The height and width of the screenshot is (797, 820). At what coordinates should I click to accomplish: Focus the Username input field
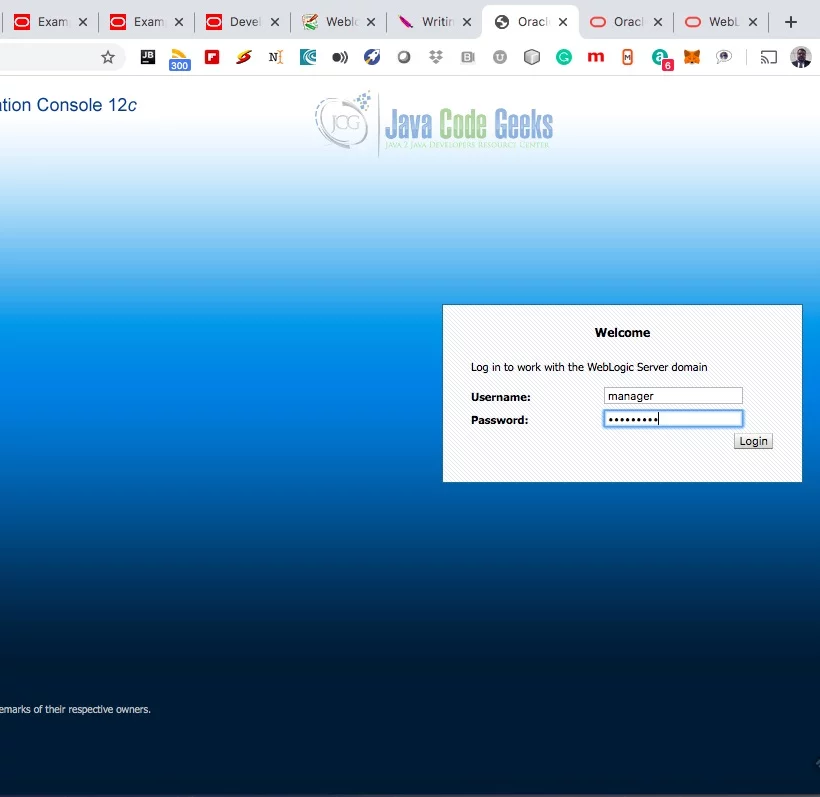[673, 396]
